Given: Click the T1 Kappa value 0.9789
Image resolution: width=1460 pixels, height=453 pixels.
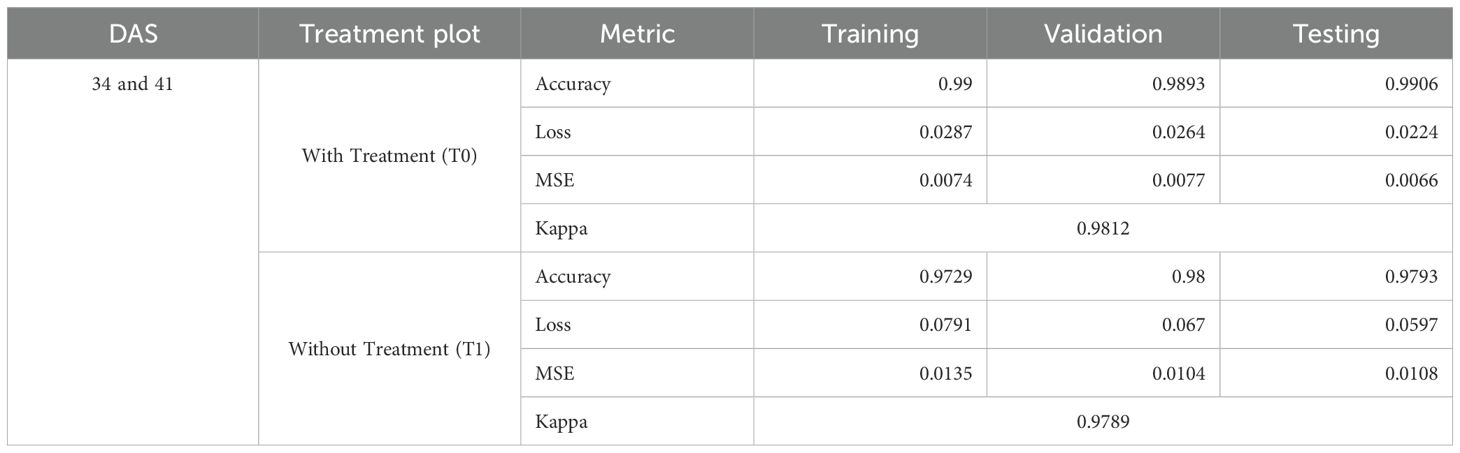Looking at the screenshot, I should (1104, 421).
